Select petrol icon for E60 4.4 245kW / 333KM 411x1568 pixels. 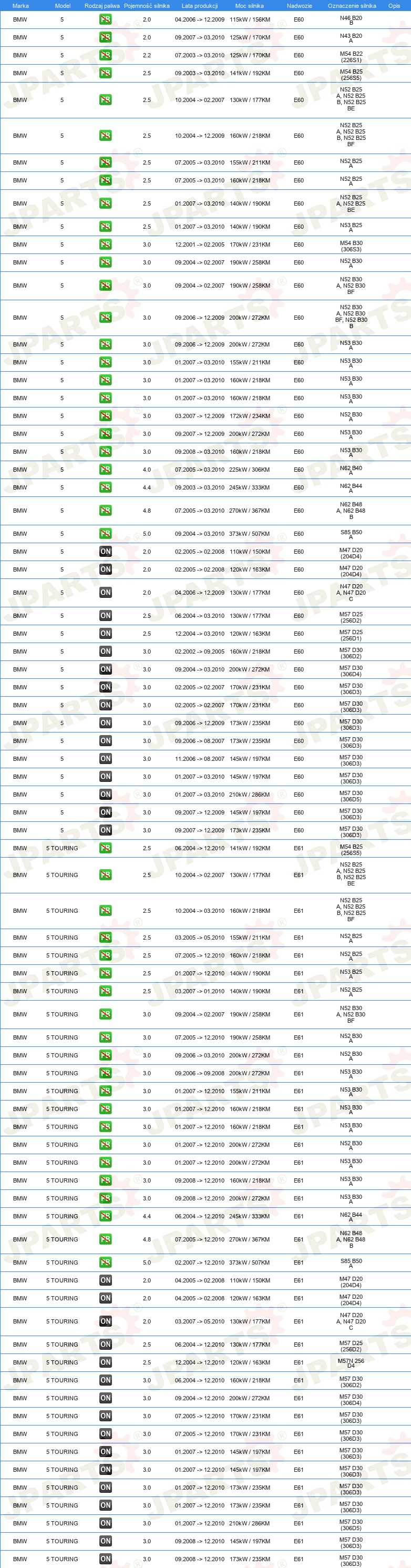(105, 487)
